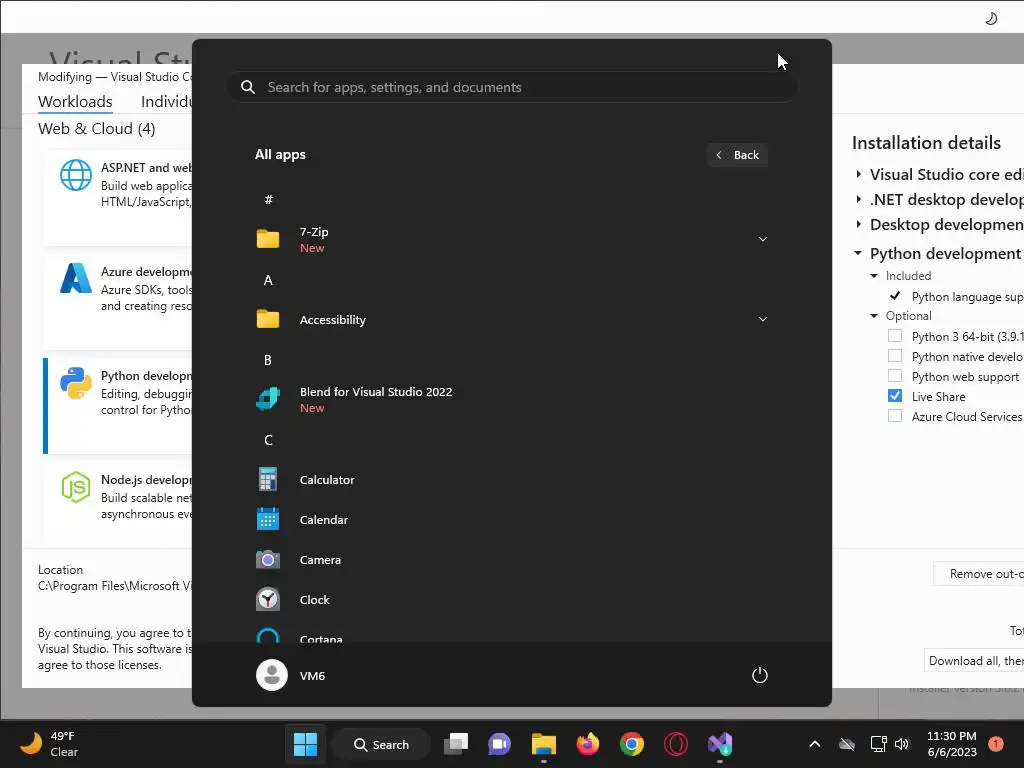Click the volume speaker tray icon

point(902,744)
